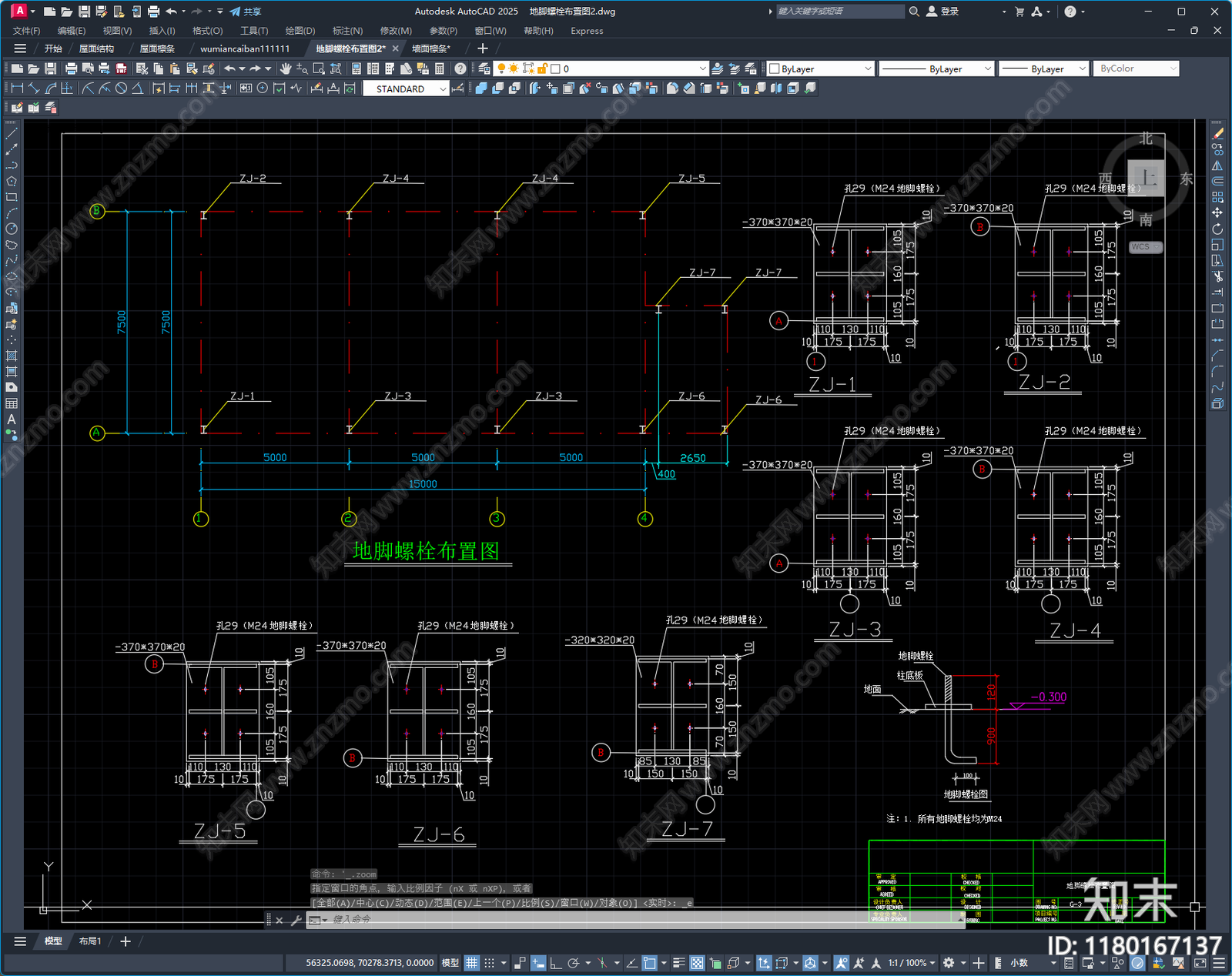Open Layer Properties Manager icon
The width and height of the screenshot is (1232, 976).
(x=484, y=69)
